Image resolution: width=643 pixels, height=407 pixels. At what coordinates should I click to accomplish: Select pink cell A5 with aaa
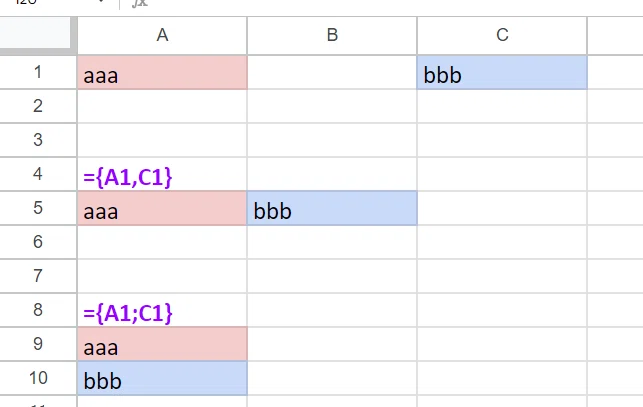162,208
